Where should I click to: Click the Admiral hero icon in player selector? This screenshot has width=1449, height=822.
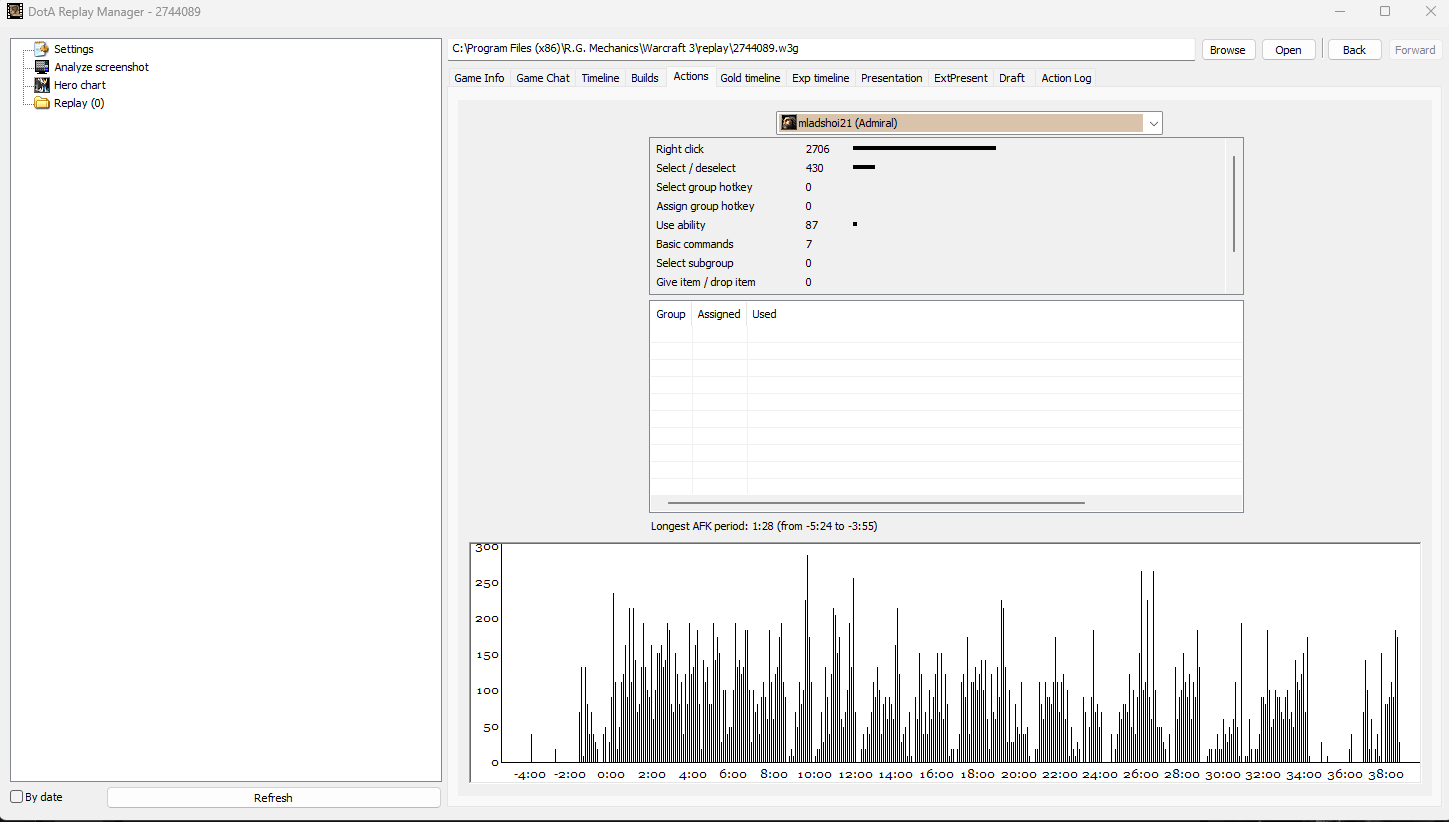pyautogui.click(x=789, y=123)
